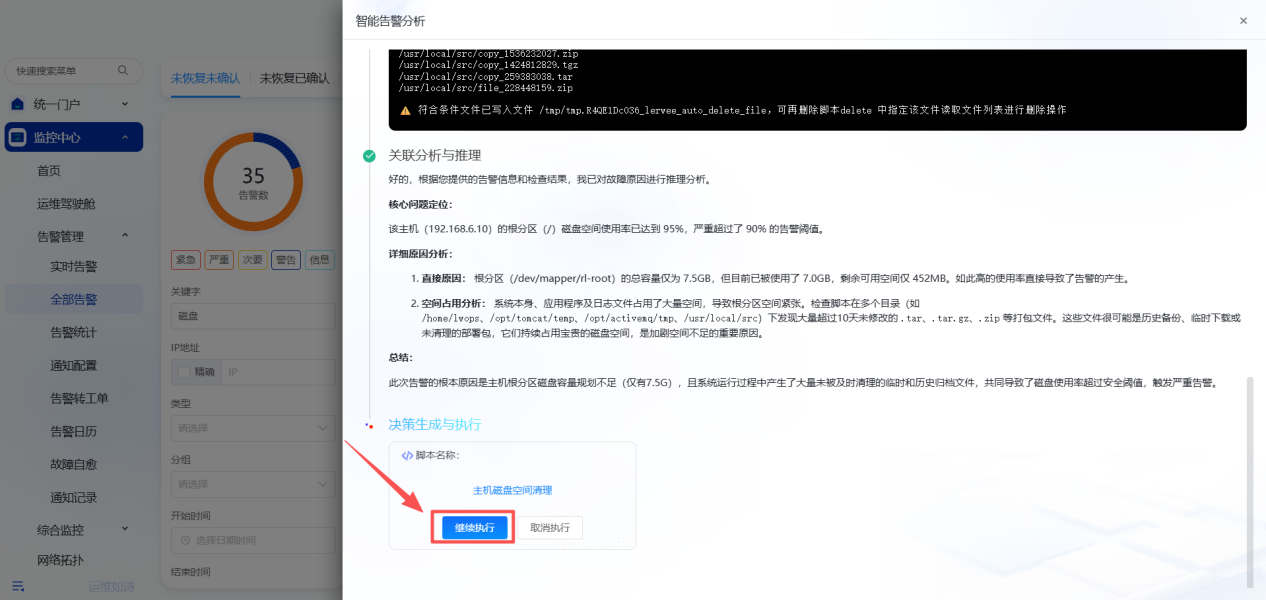Click the code icon beside 脚本名称
The image size is (1266, 600).
click(407, 455)
